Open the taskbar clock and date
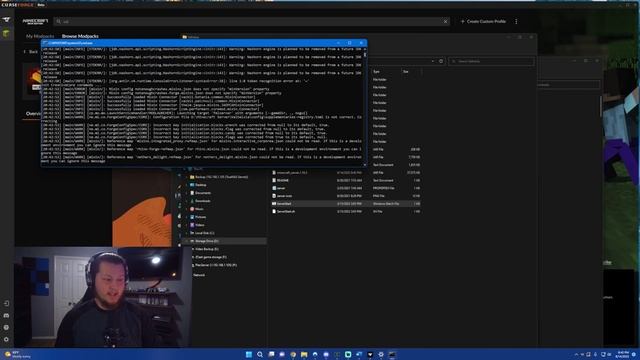Viewport: 640px width, 360px height. [623, 354]
